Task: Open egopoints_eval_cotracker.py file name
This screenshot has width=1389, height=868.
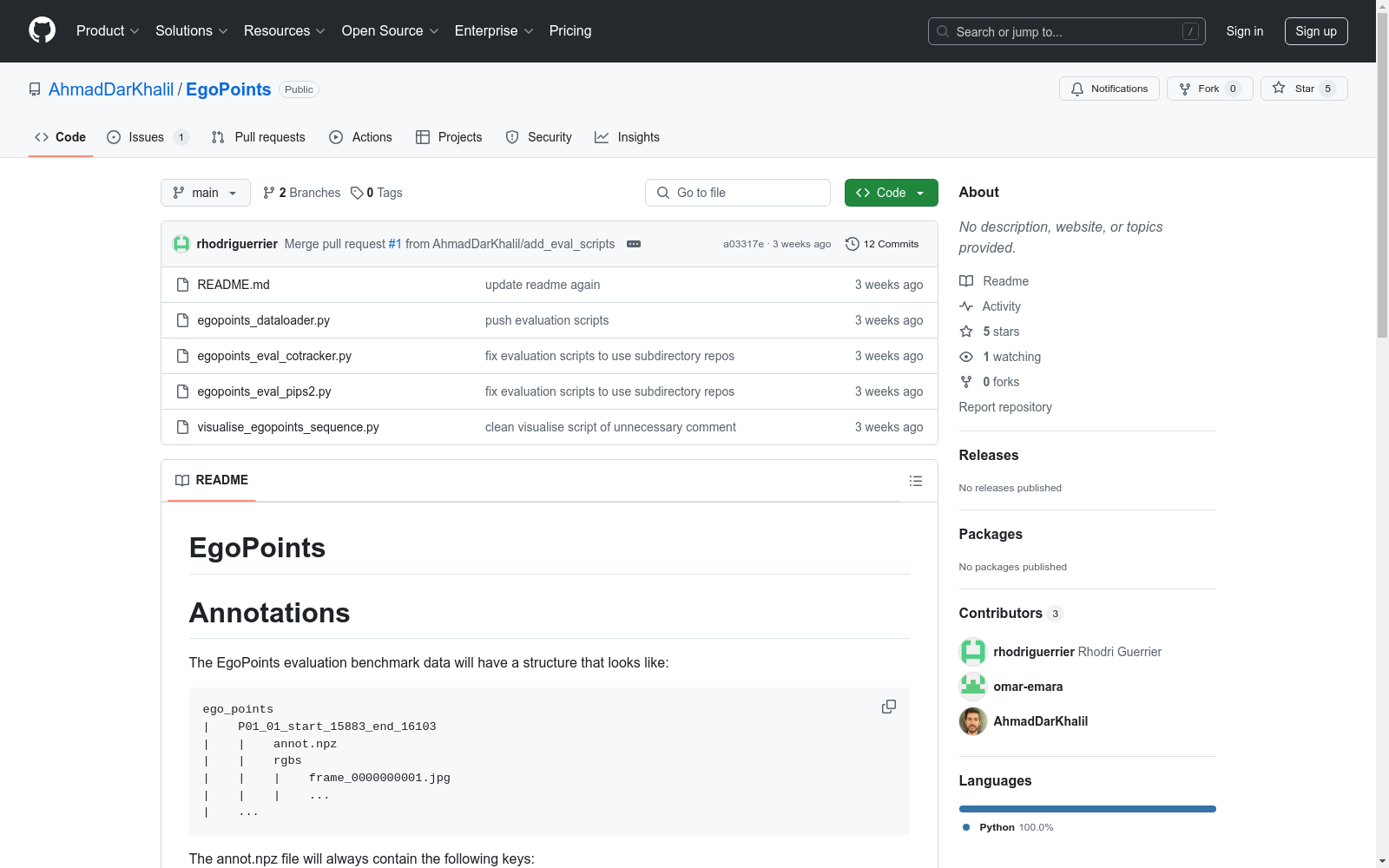Action: coord(274,356)
